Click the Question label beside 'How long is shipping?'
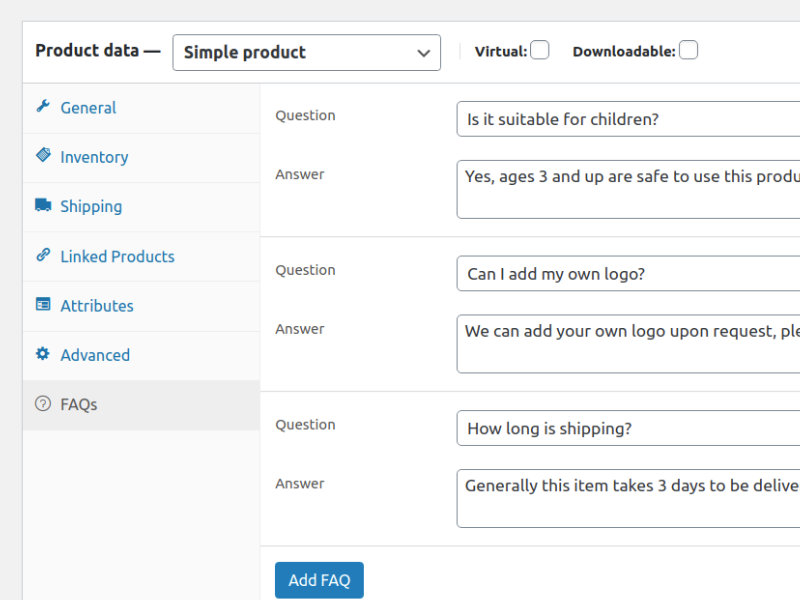Screen dimensions: 800x600 305,425
